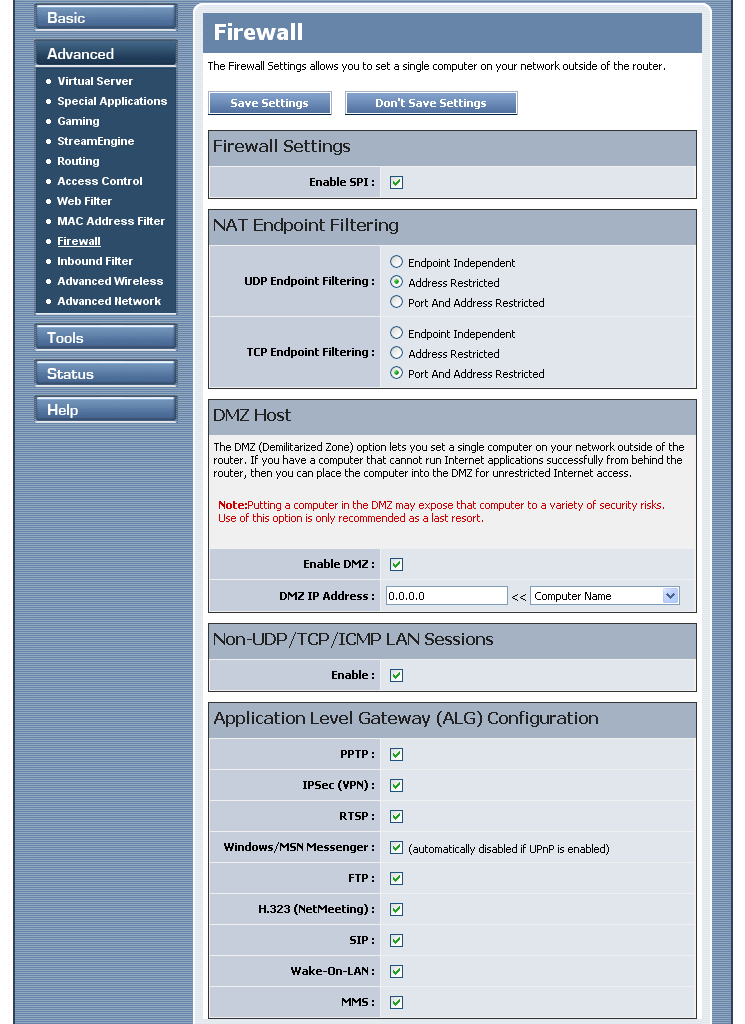The height and width of the screenshot is (1024, 745).
Task: Select UDP Port And Address Restricted option
Action: click(396, 302)
